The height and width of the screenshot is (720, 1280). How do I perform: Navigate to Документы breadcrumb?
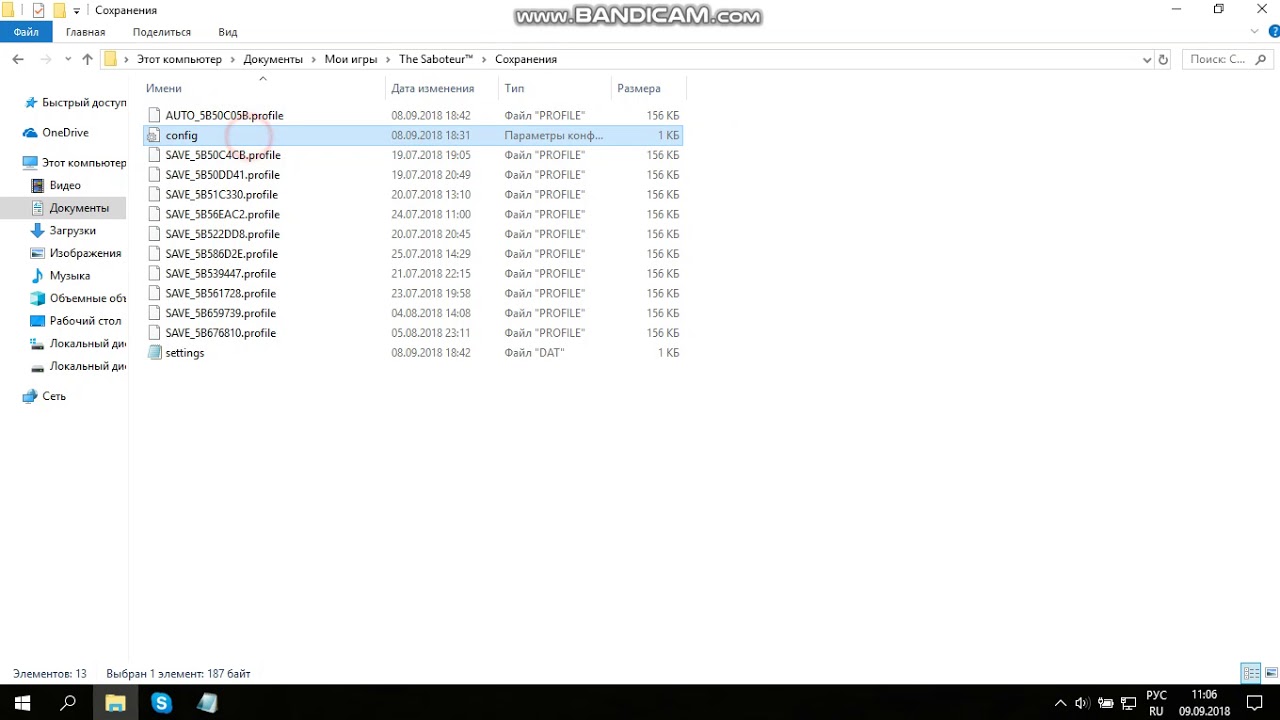click(x=273, y=59)
